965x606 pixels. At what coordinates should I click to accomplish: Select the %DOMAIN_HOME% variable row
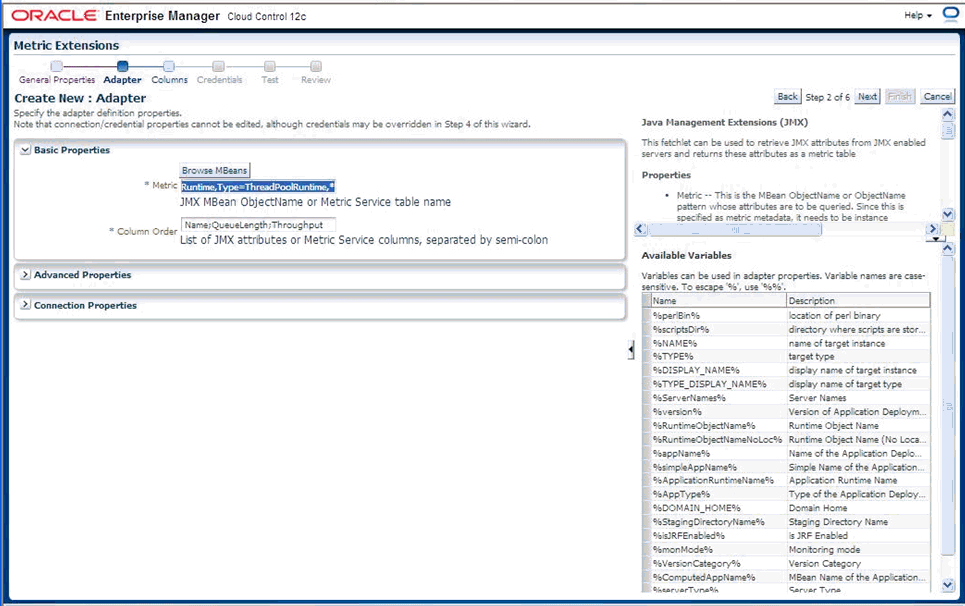pyautogui.click(x=786, y=508)
